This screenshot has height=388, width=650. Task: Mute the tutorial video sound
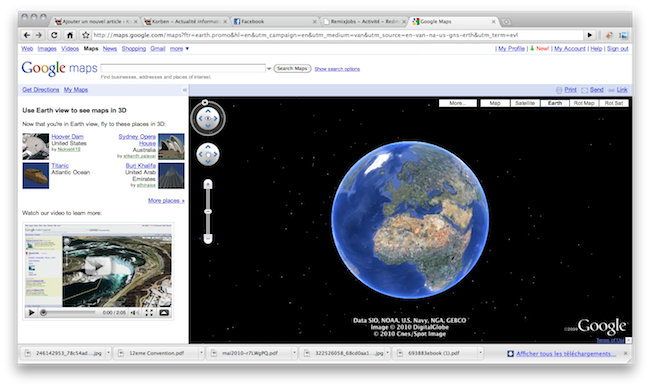(x=134, y=313)
